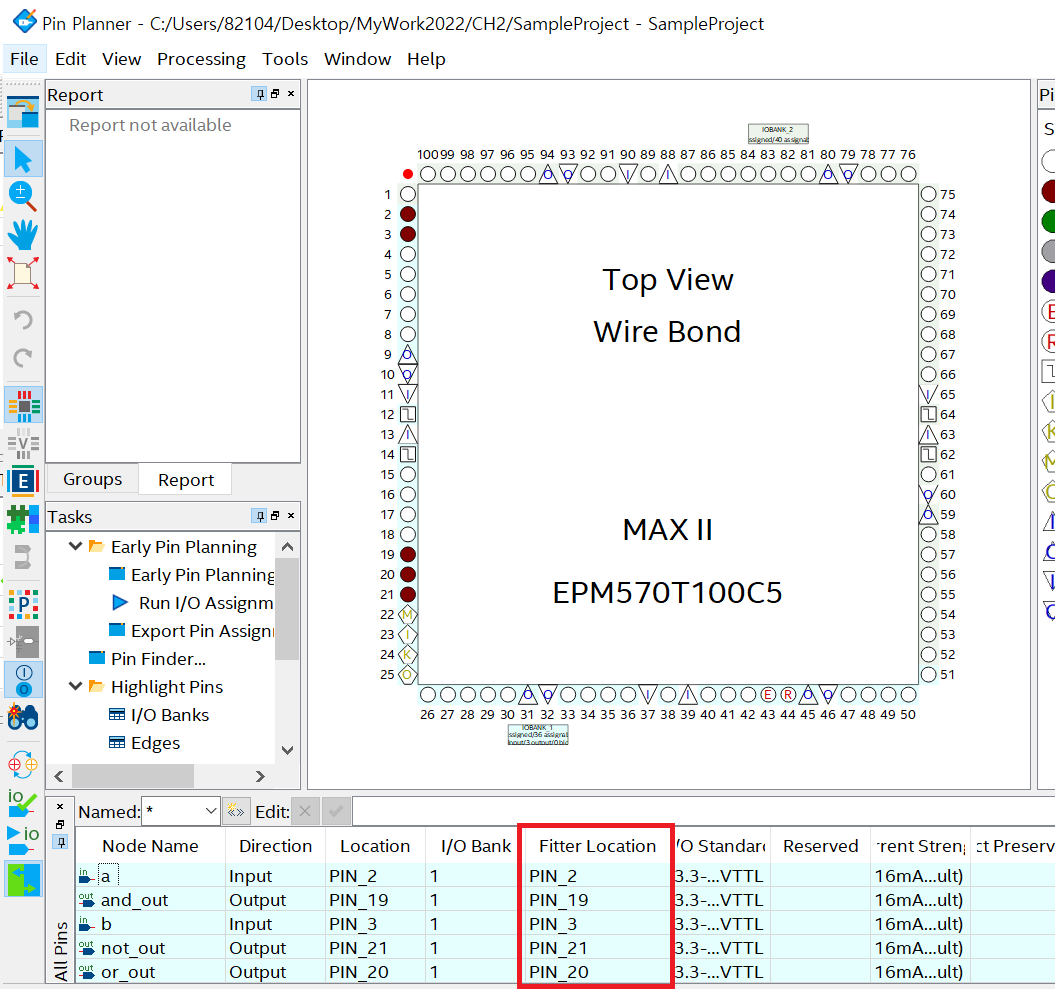Collapse the Early Pin Planning folder
Screen dimensions: 1055x989
point(75,546)
